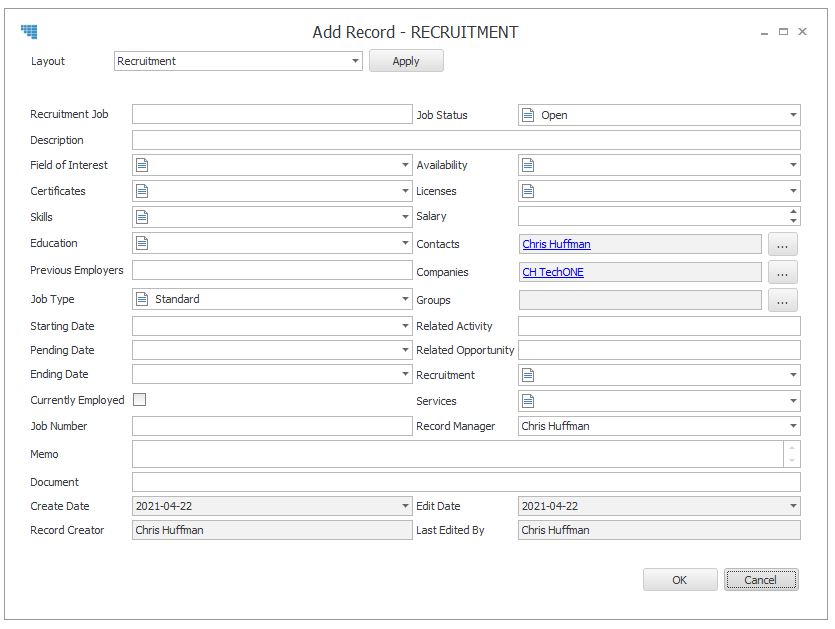This screenshot has width=835, height=629.
Task: Open the CH TechONE company link
Action: pos(553,273)
